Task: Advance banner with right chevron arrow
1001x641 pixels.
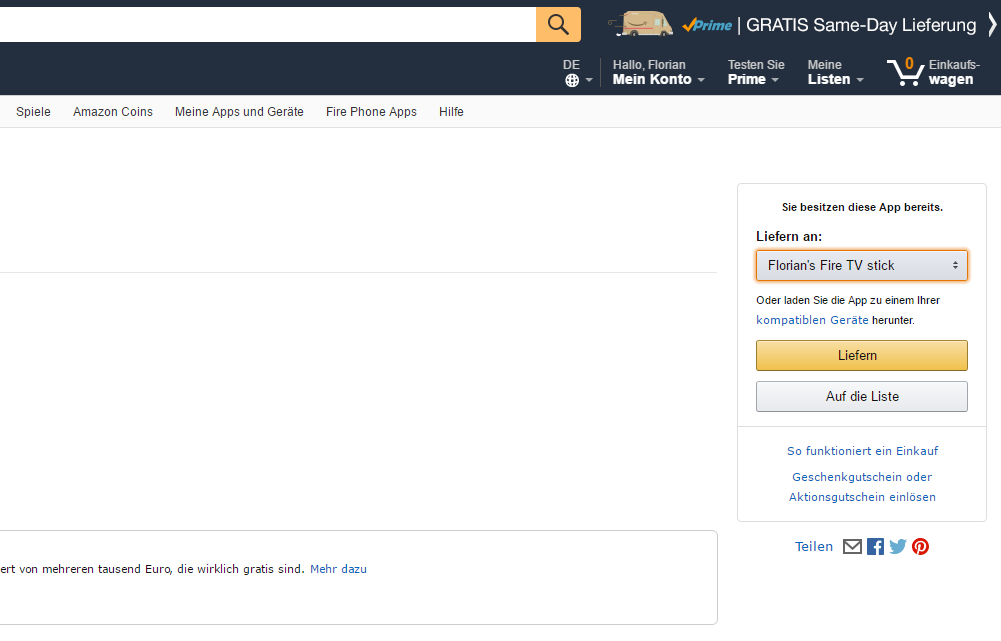Action: point(991,25)
